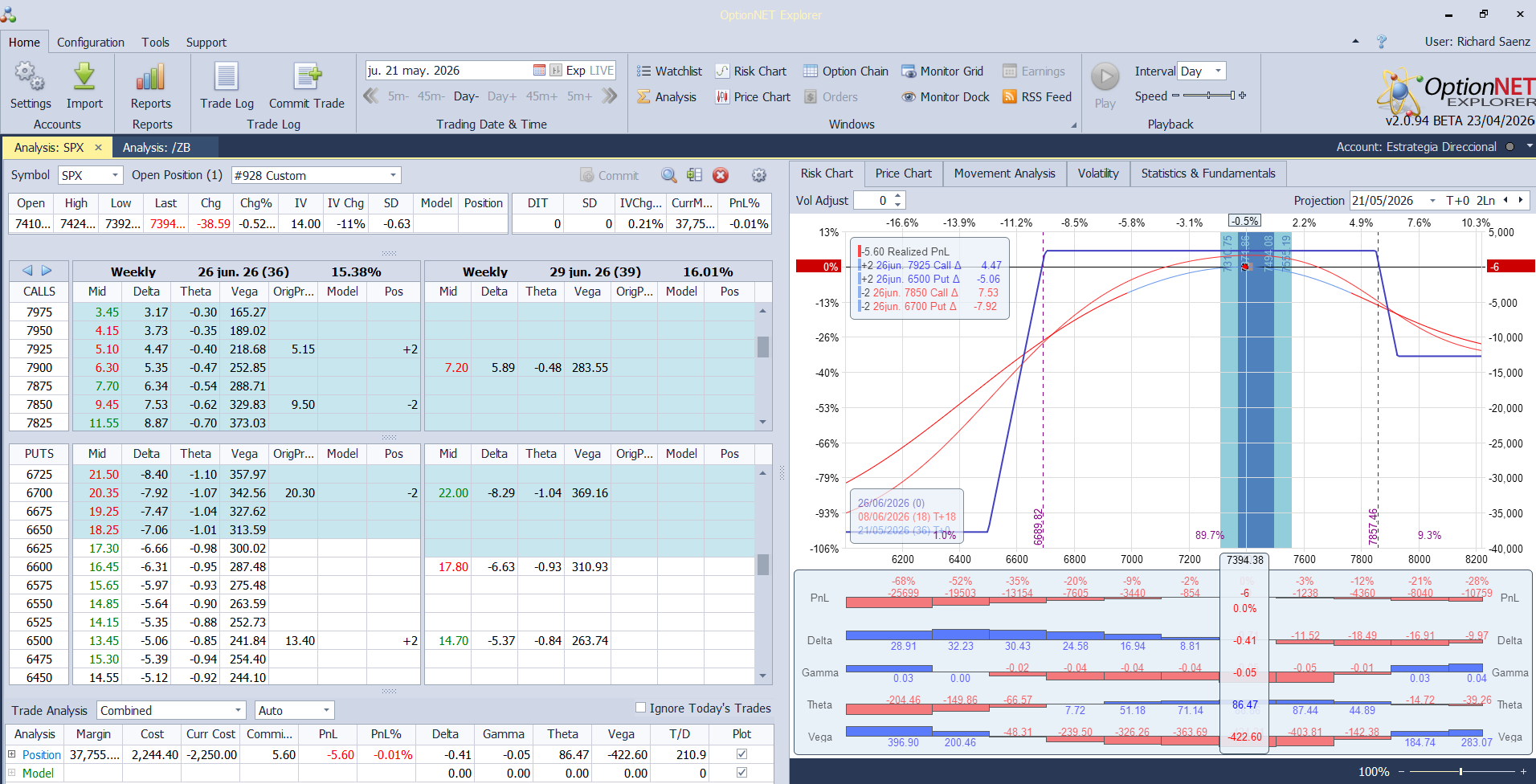Screen dimensions: 1536x784
Task: Open the analysis gear settings icon
Action: point(758,175)
